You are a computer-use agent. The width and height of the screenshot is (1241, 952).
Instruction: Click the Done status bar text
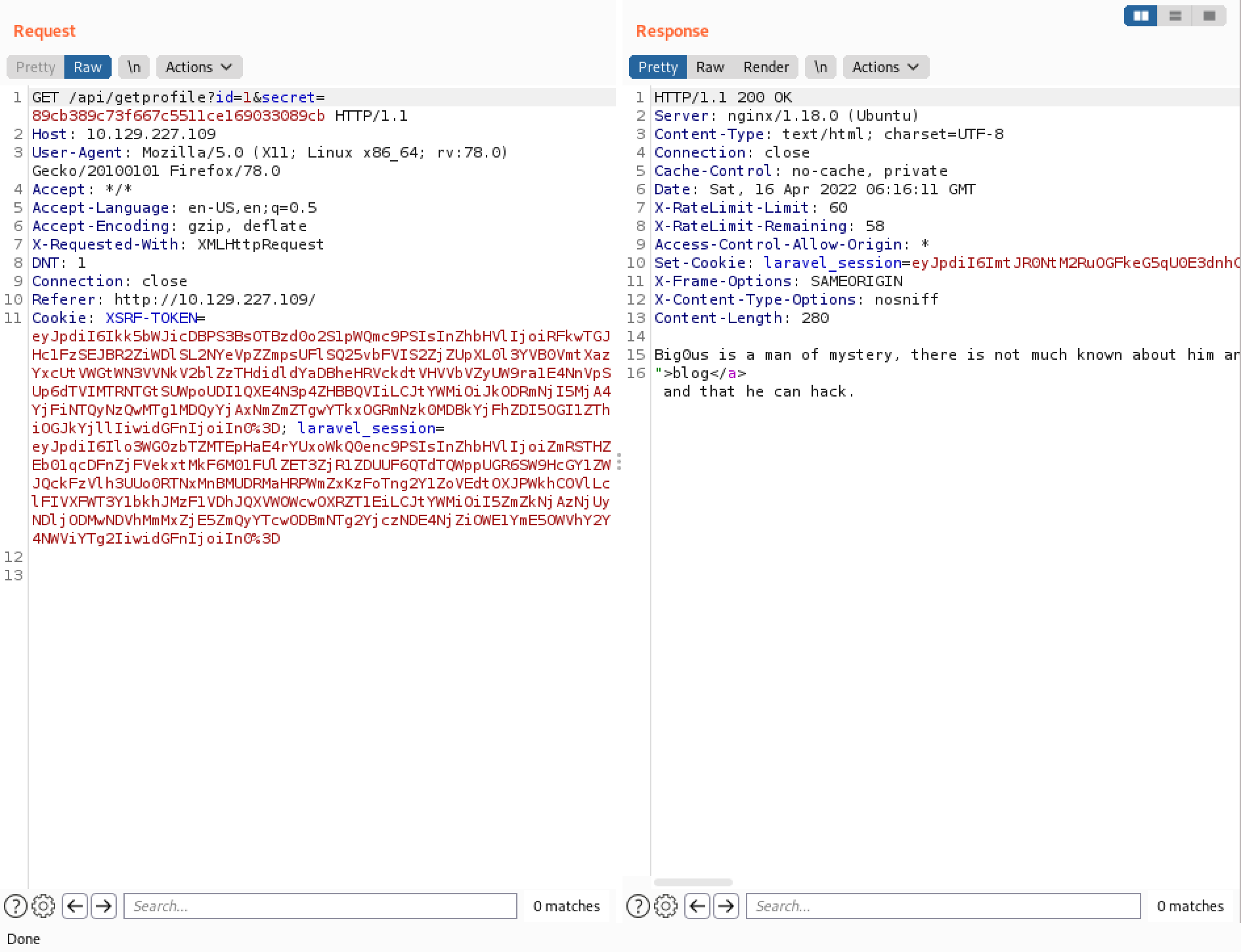(x=24, y=939)
